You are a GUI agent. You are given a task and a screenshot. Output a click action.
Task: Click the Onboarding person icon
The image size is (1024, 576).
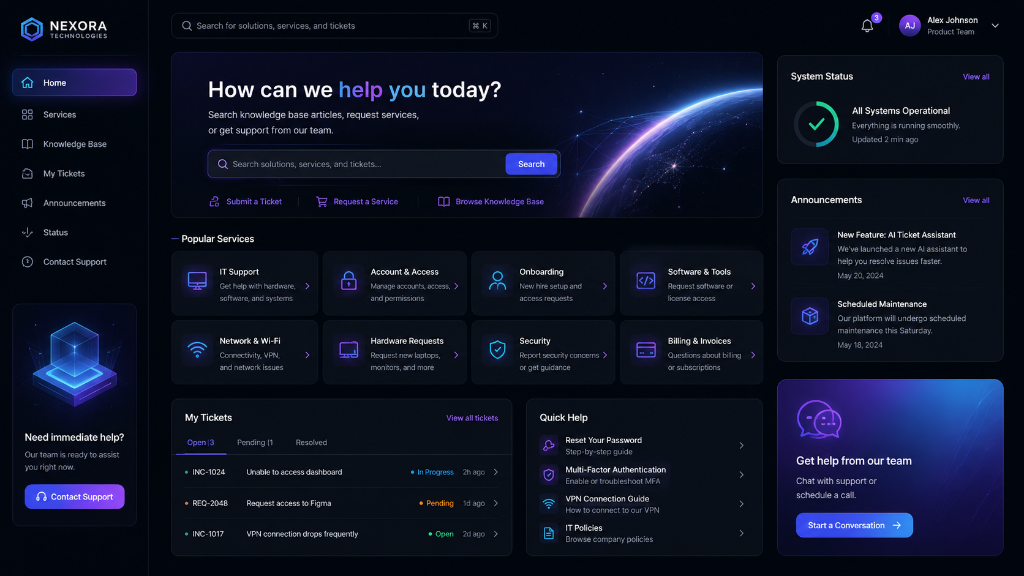point(498,281)
